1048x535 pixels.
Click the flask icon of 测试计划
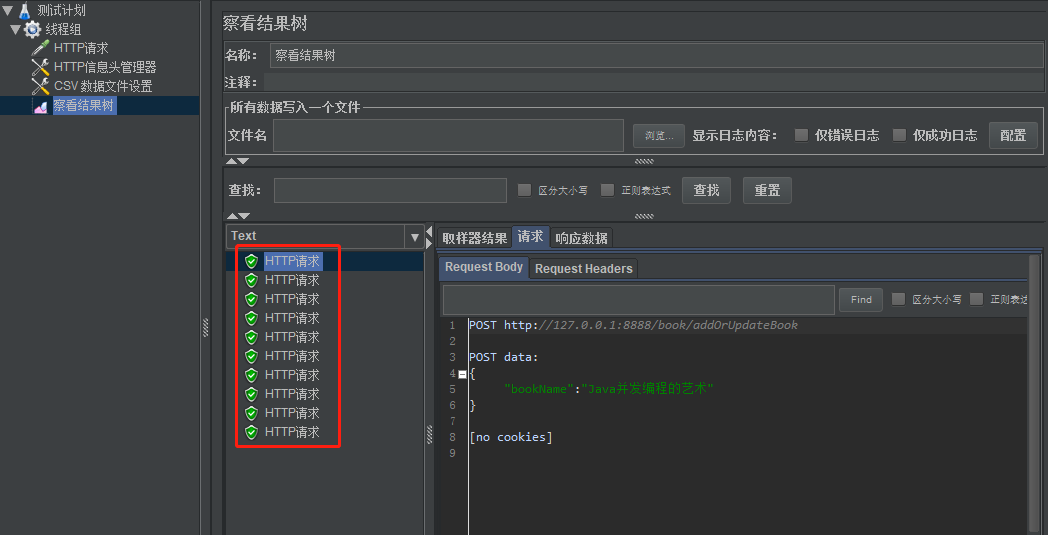25,11
